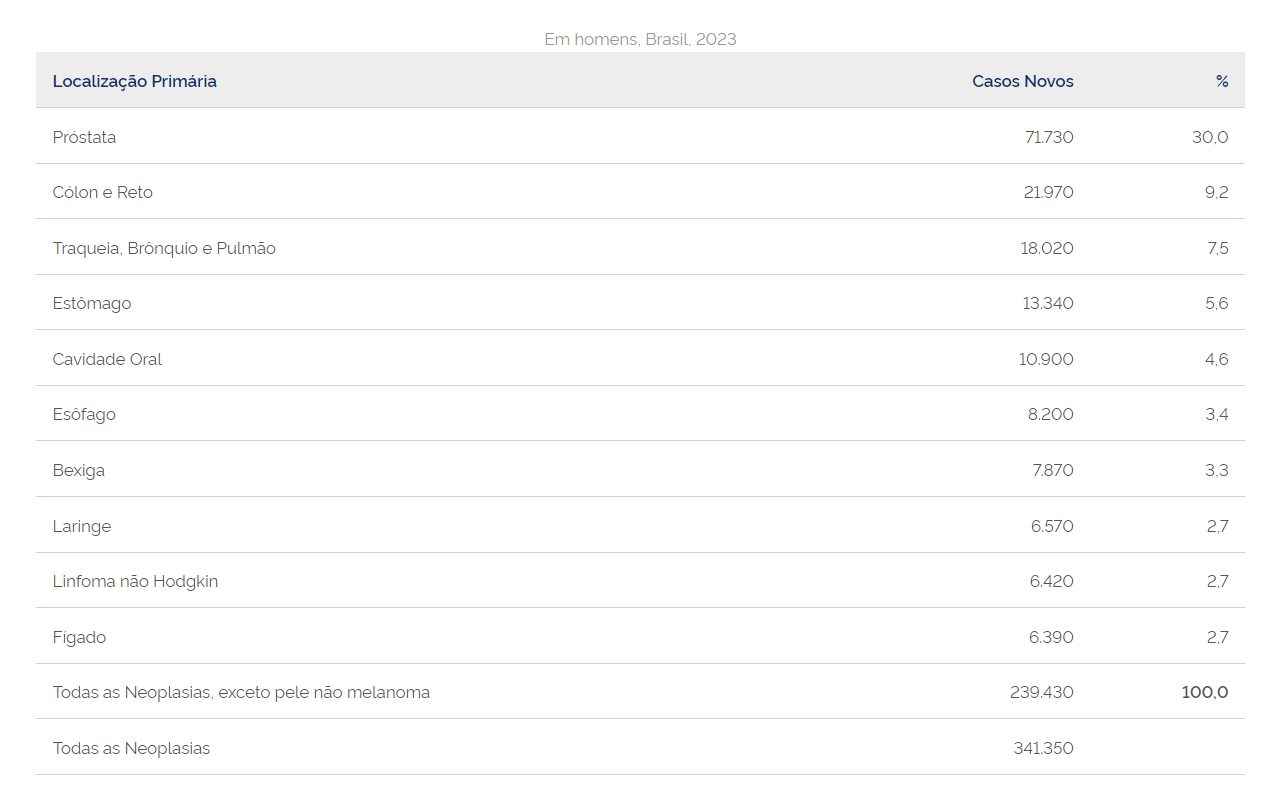Viewport: 1272px width, 811px height.
Task: Click the Linfoma não Hodgkin label
Action: point(135,581)
